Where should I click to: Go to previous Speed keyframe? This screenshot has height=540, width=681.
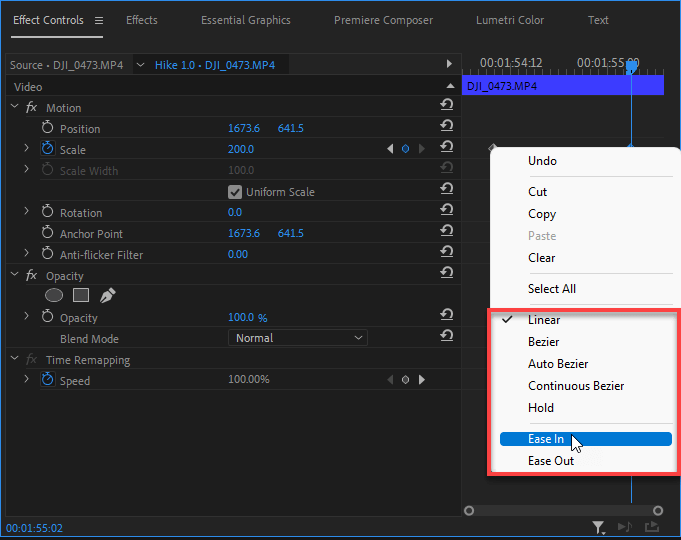coord(390,380)
